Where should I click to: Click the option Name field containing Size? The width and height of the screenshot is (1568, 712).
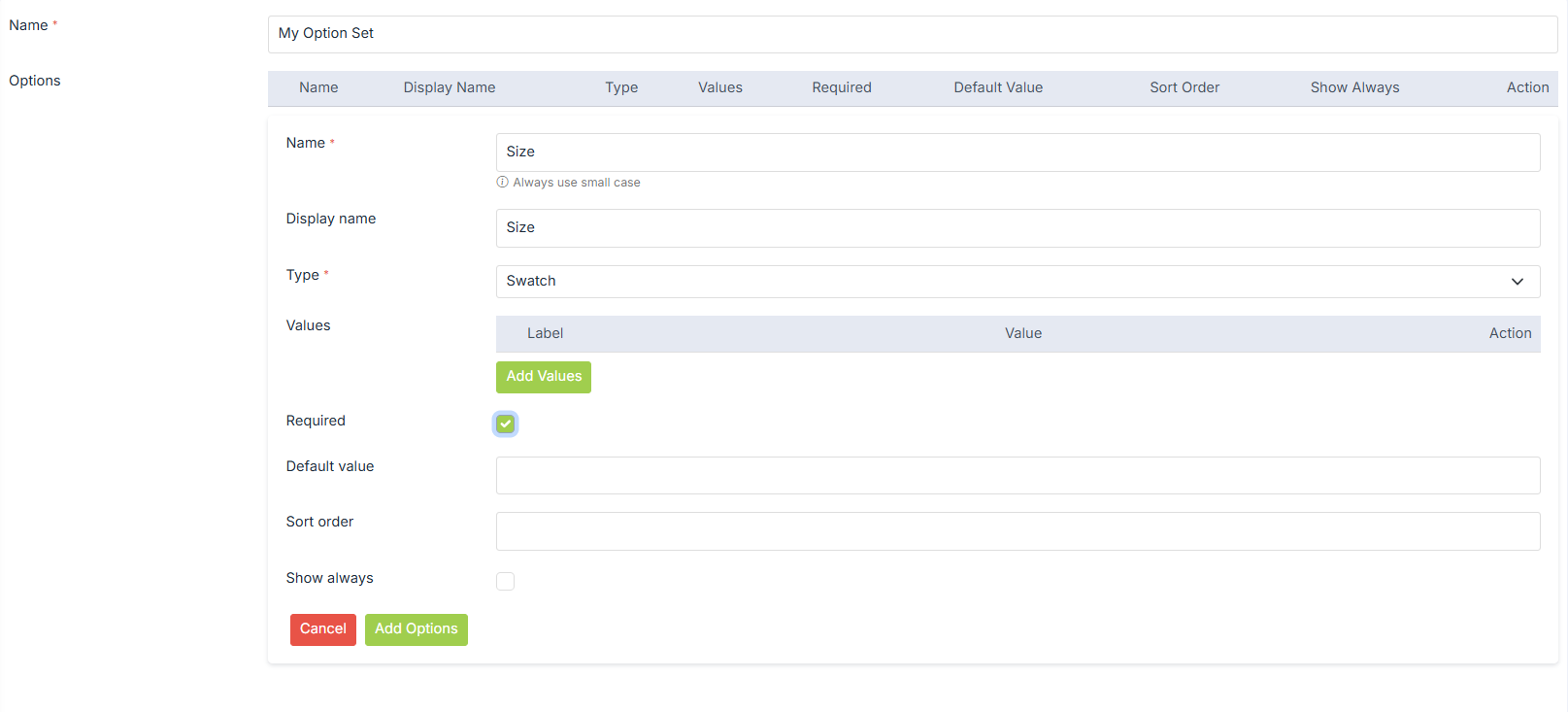(x=1017, y=153)
